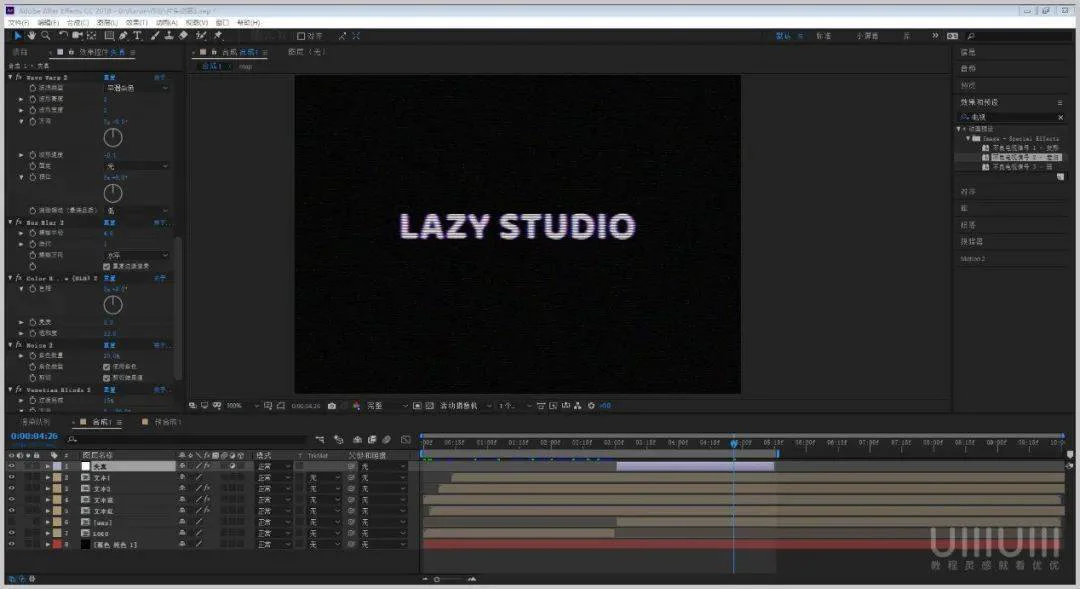Screen dimensions: 1080x589
Task: Select the Unified Camera tool
Action: click(x=77, y=36)
